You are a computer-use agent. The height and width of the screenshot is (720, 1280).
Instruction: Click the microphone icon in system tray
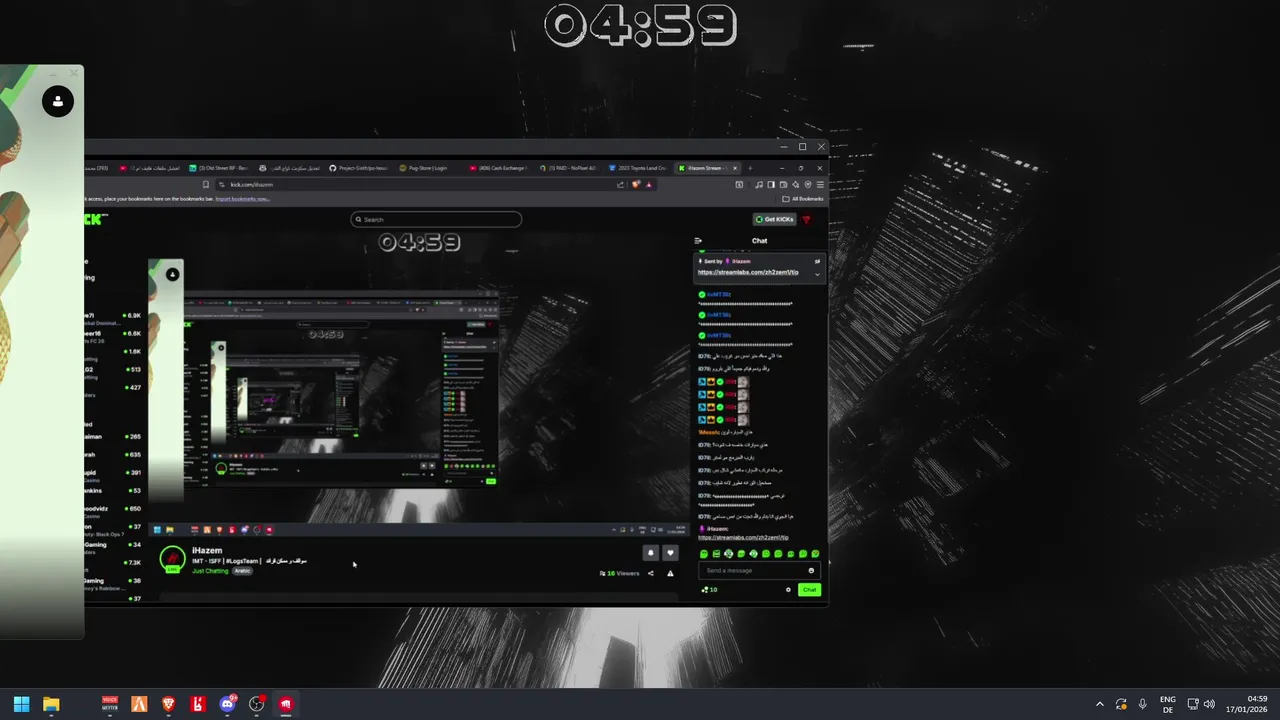(x=1143, y=704)
